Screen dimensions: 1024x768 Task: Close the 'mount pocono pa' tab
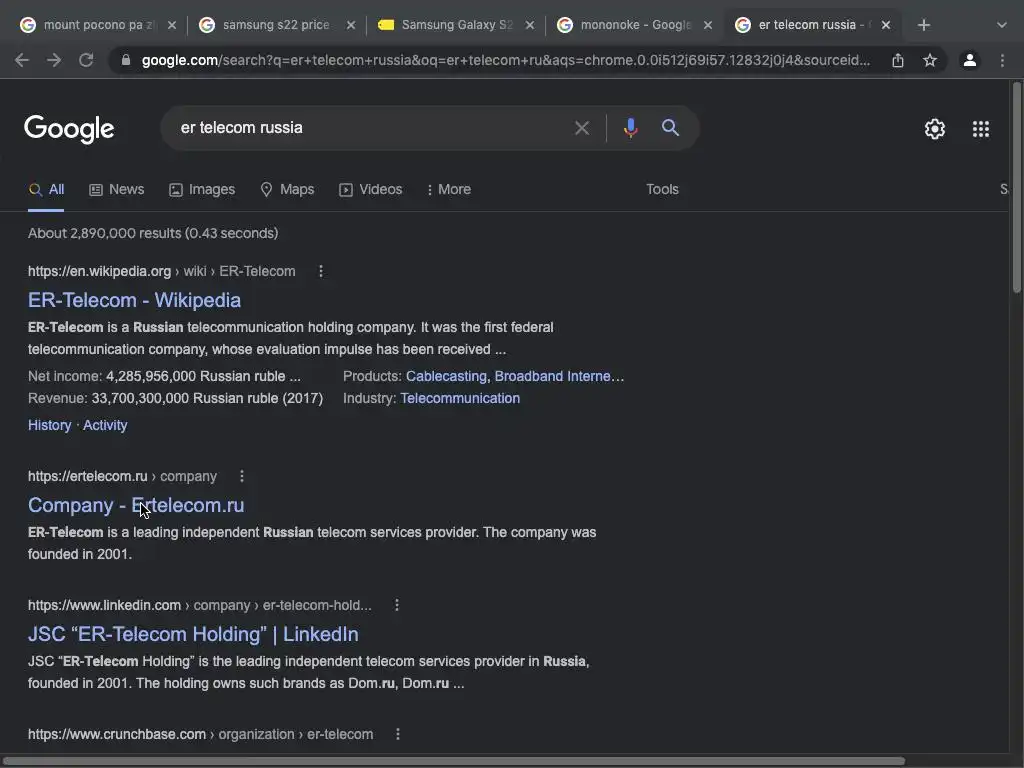172,25
